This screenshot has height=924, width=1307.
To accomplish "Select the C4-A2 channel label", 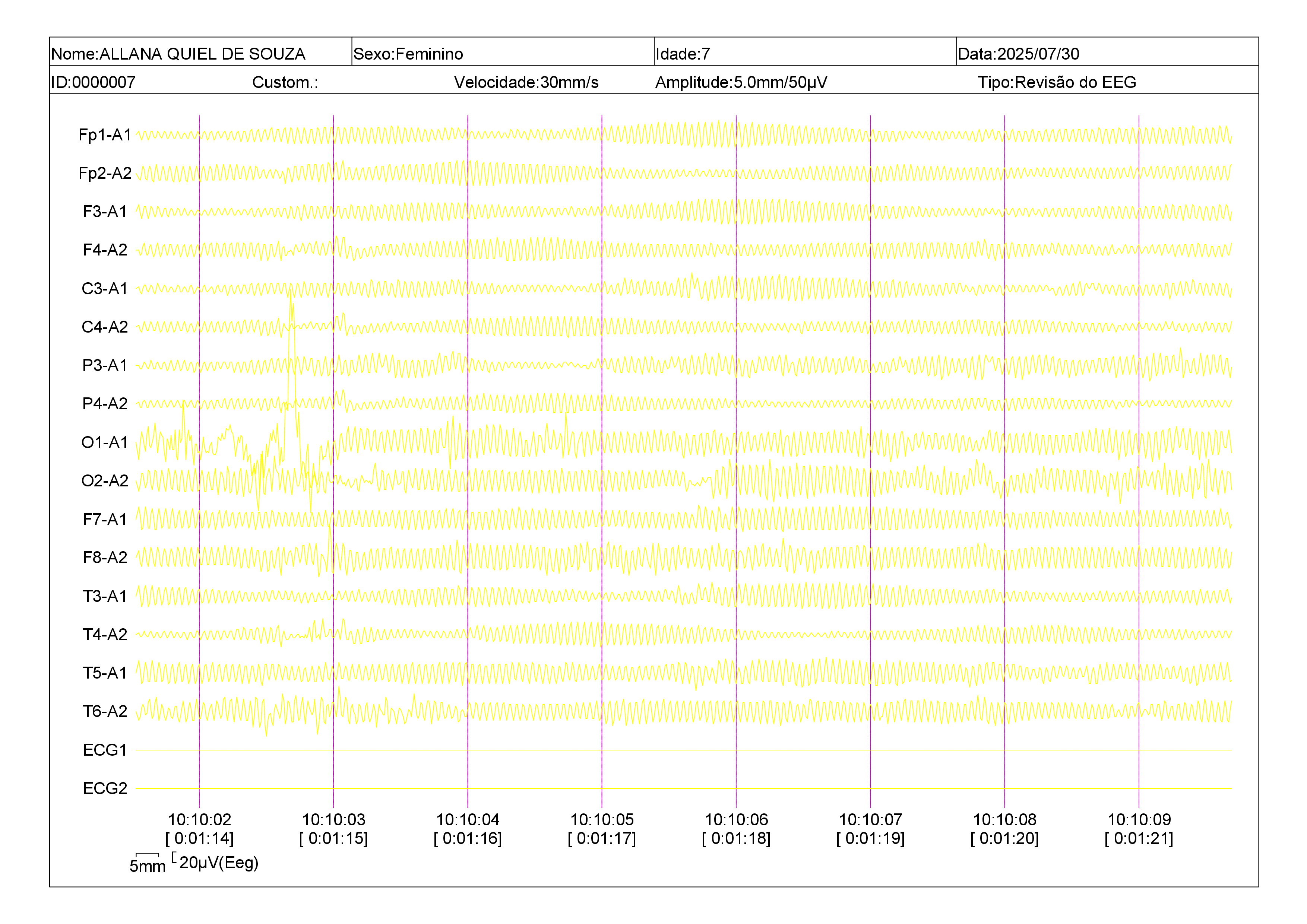I will pyautogui.click(x=105, y=327).
